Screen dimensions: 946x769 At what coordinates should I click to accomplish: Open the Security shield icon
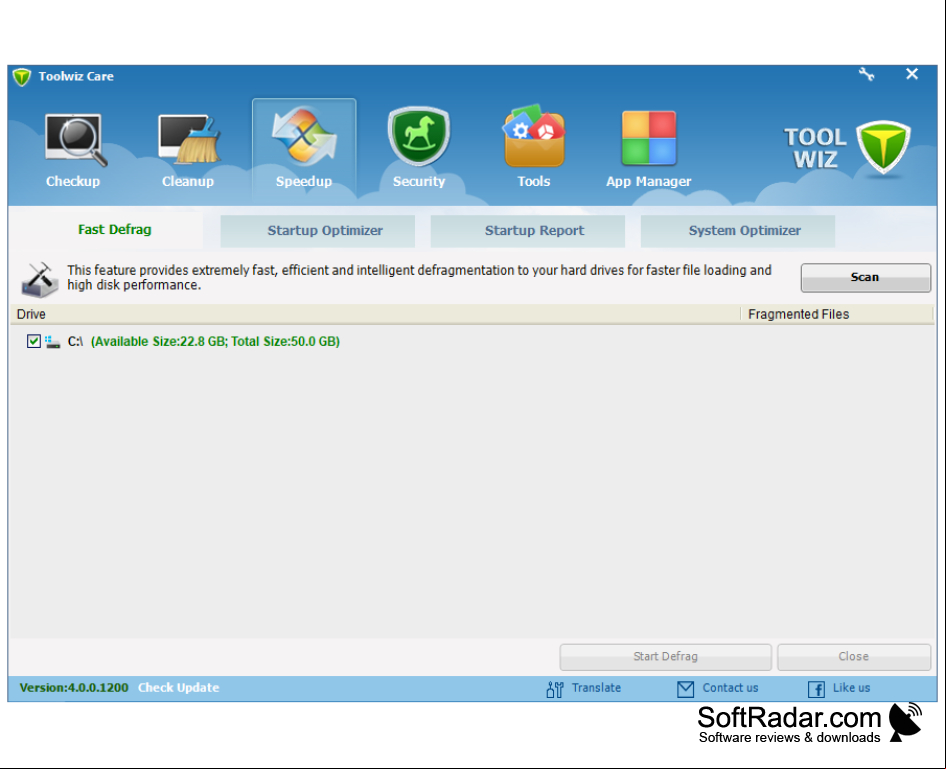click(x=419, y=136)
